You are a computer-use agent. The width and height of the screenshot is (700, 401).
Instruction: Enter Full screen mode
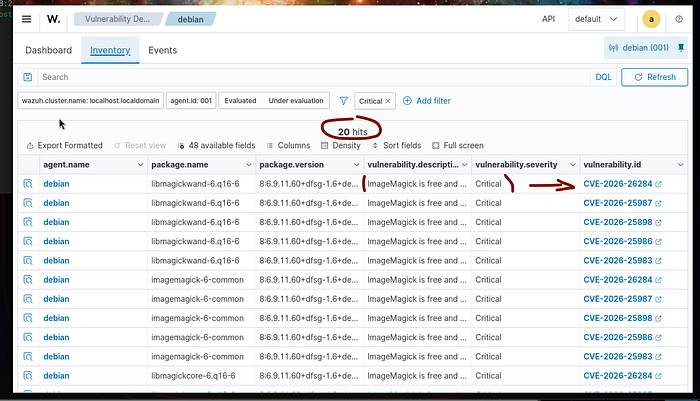click(458, 146)
